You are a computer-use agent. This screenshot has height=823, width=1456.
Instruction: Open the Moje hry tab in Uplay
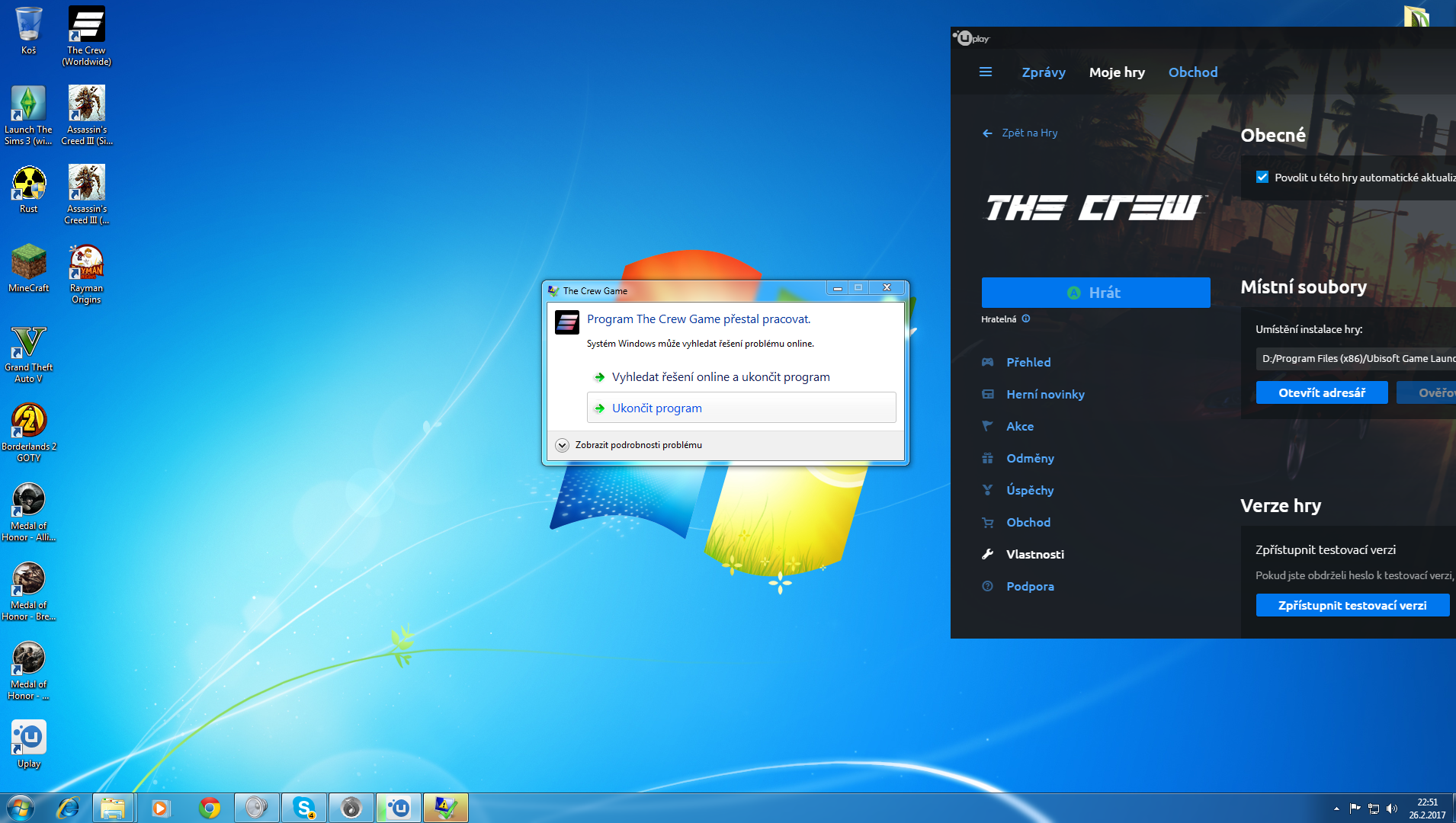[1117, 72]
